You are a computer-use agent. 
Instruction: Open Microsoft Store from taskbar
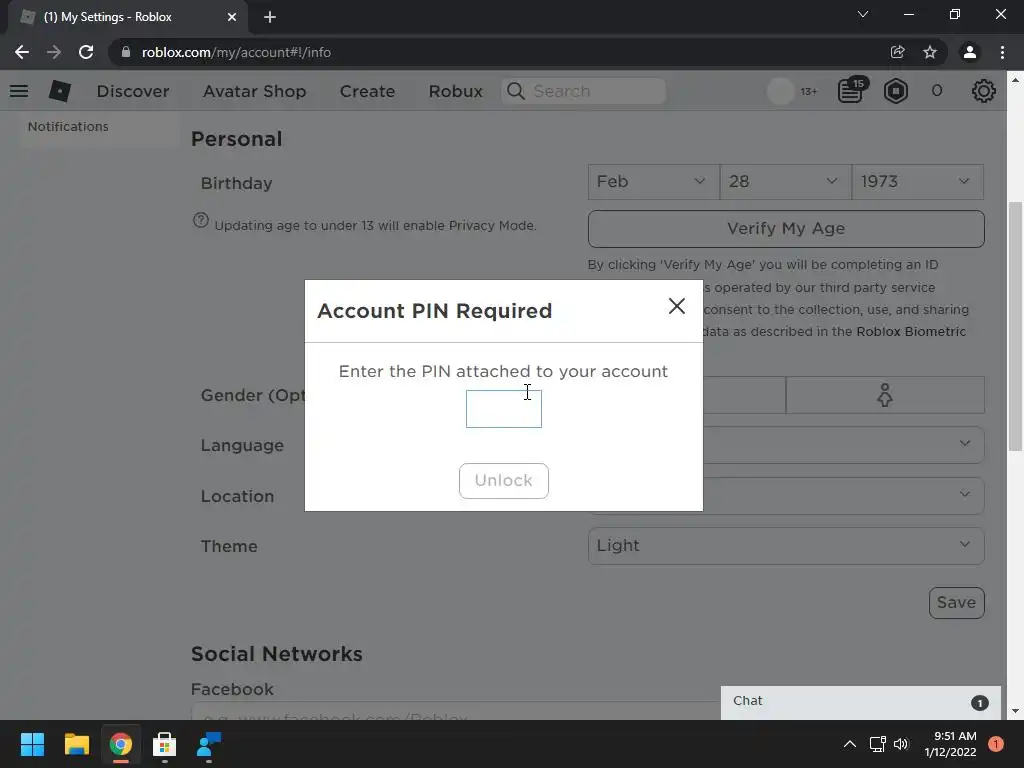coord(165,744)
